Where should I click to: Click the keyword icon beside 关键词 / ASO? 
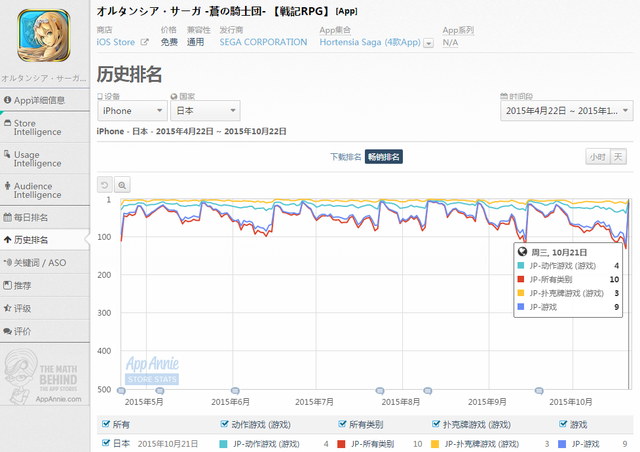(7, 263)
